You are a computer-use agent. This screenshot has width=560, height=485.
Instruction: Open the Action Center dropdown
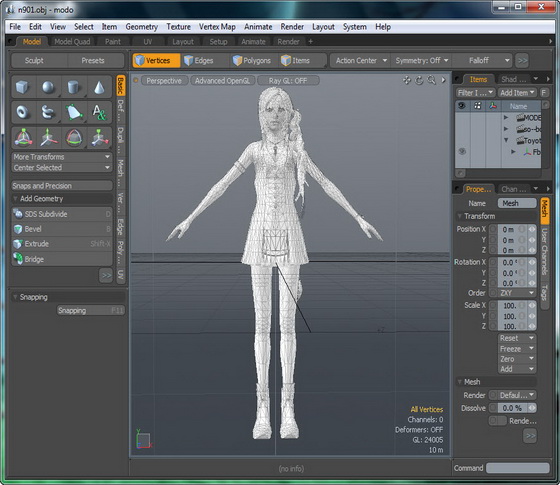[x=361, y=60]
